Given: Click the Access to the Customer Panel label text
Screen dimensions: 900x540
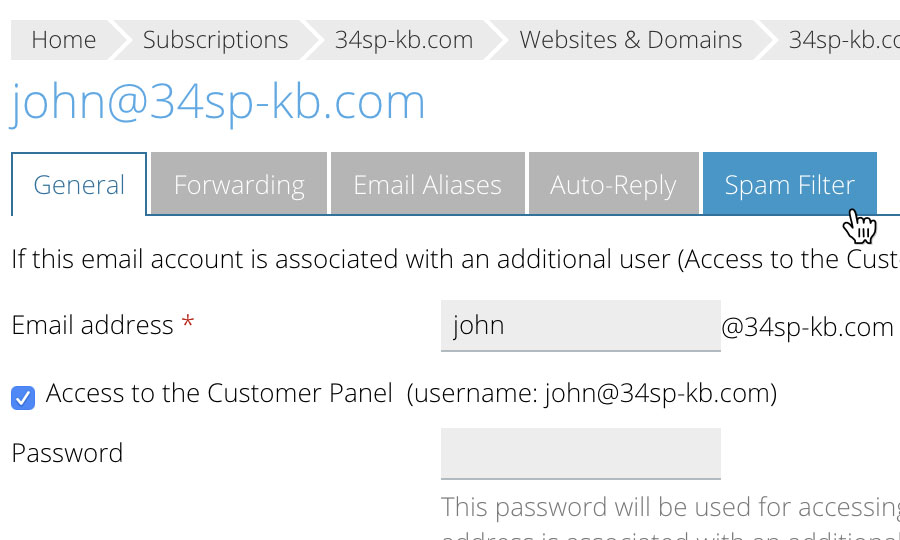Looking at the screenshot, I should point(219,394).
